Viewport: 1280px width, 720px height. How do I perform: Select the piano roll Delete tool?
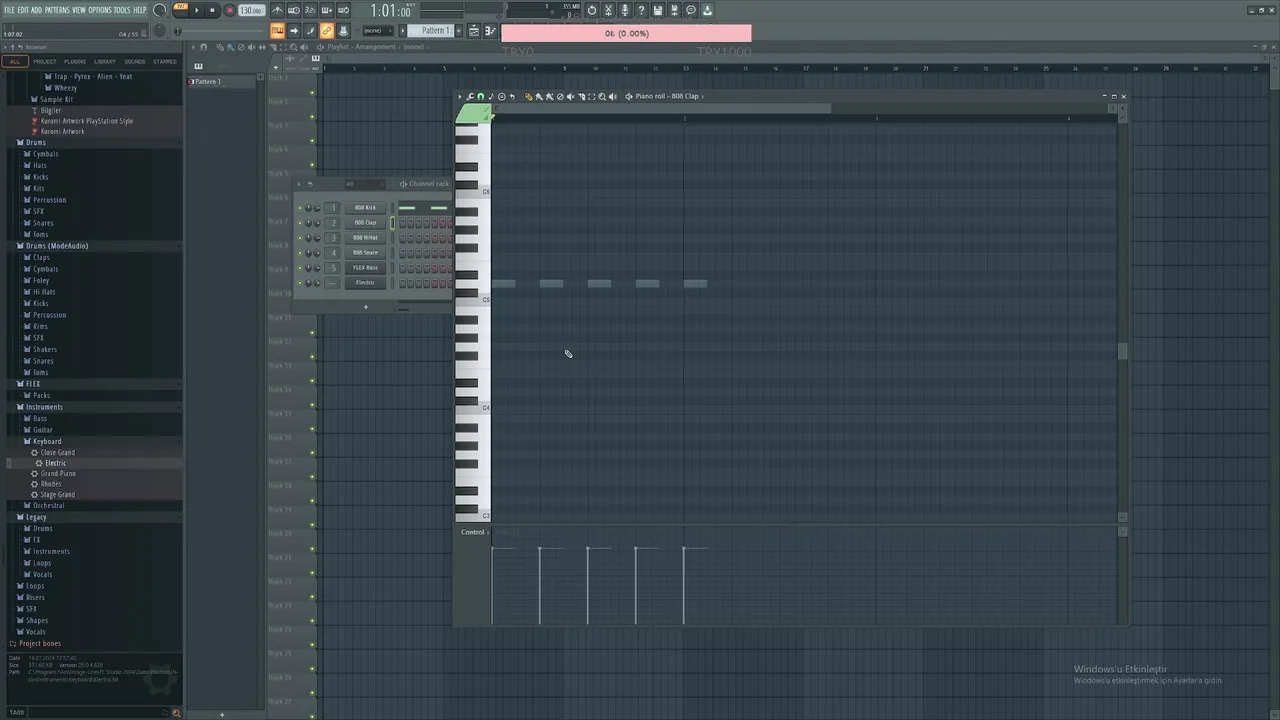pos(559,96)
